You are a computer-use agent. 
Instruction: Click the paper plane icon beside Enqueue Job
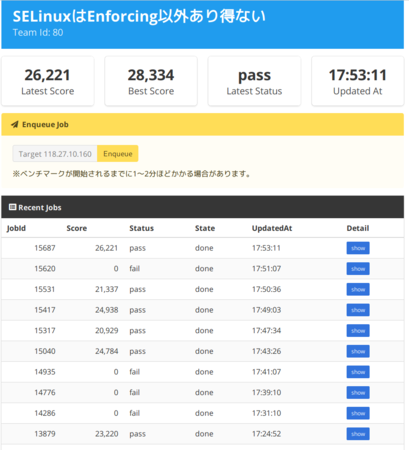pos(15,125)
